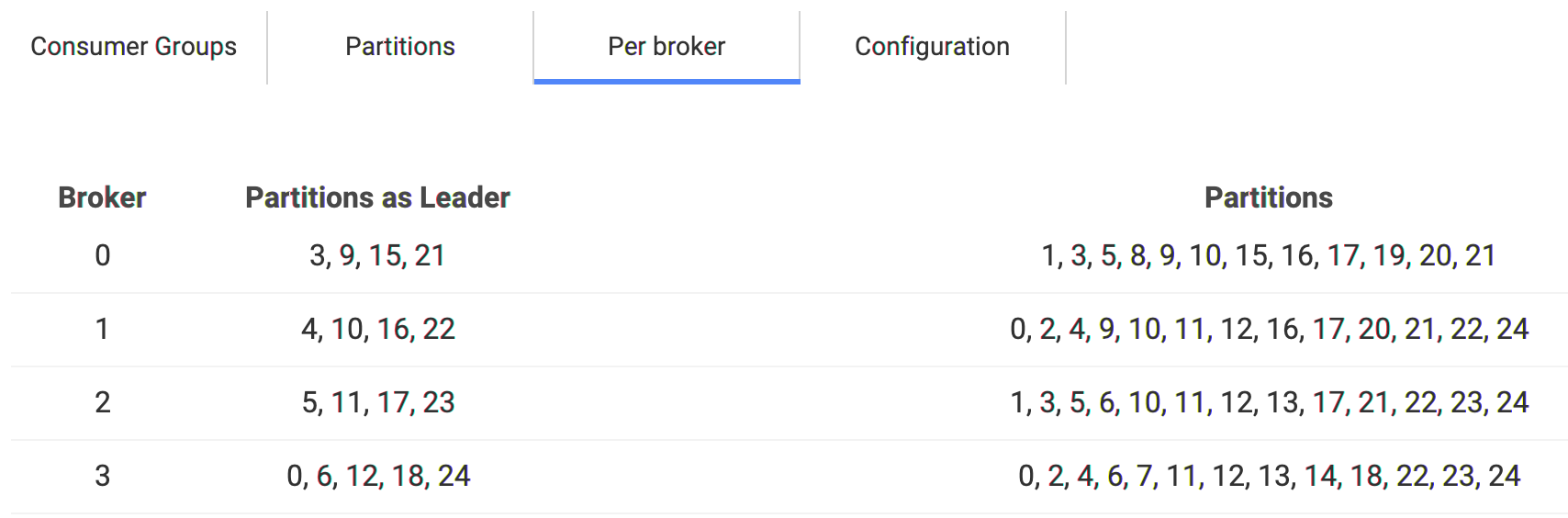Click the Partitions column header in table
Viewport: 1568px width, 518px height.
pos(1269,197)
